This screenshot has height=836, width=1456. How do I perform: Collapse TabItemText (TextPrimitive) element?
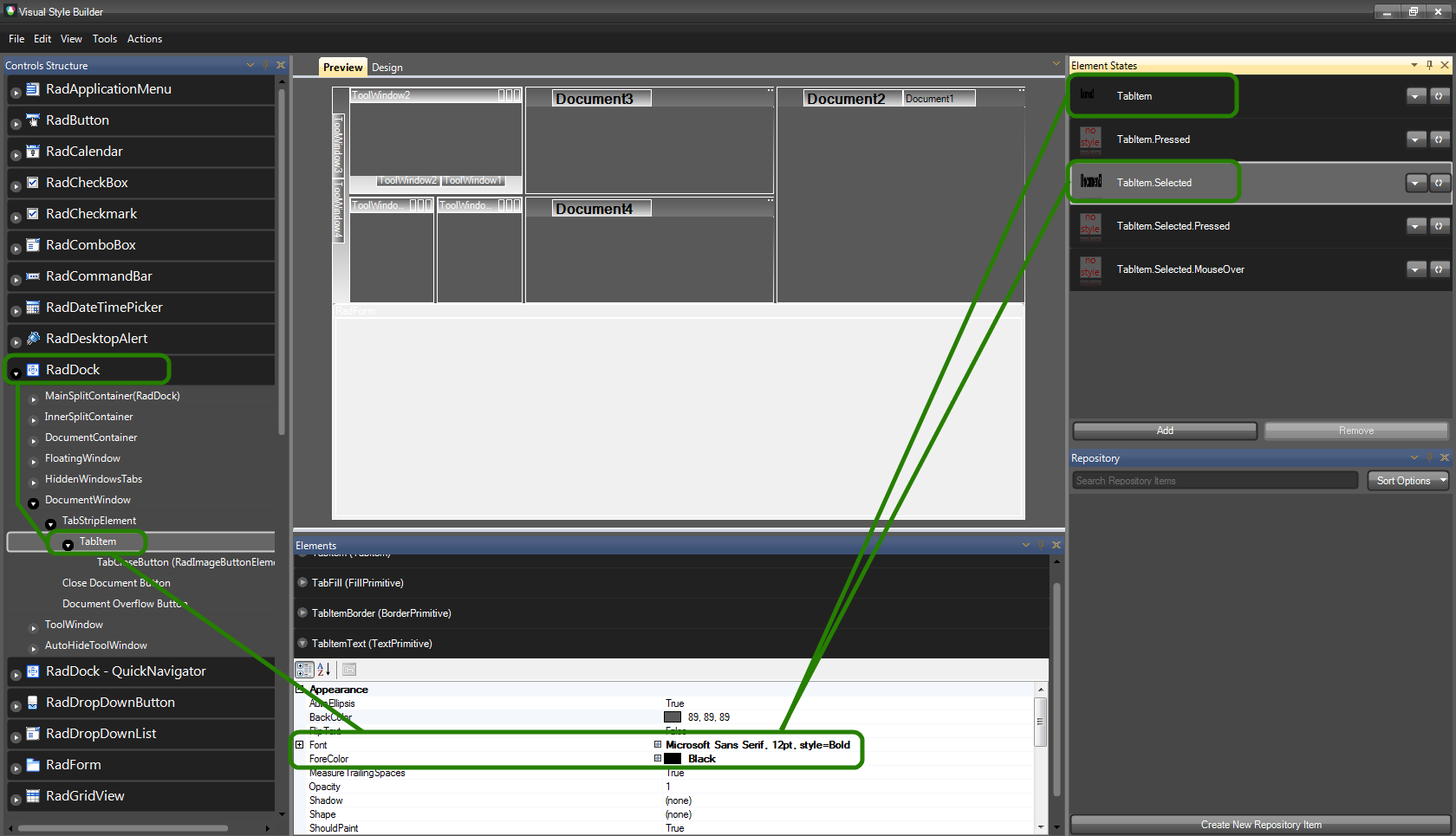pos(302,643)
